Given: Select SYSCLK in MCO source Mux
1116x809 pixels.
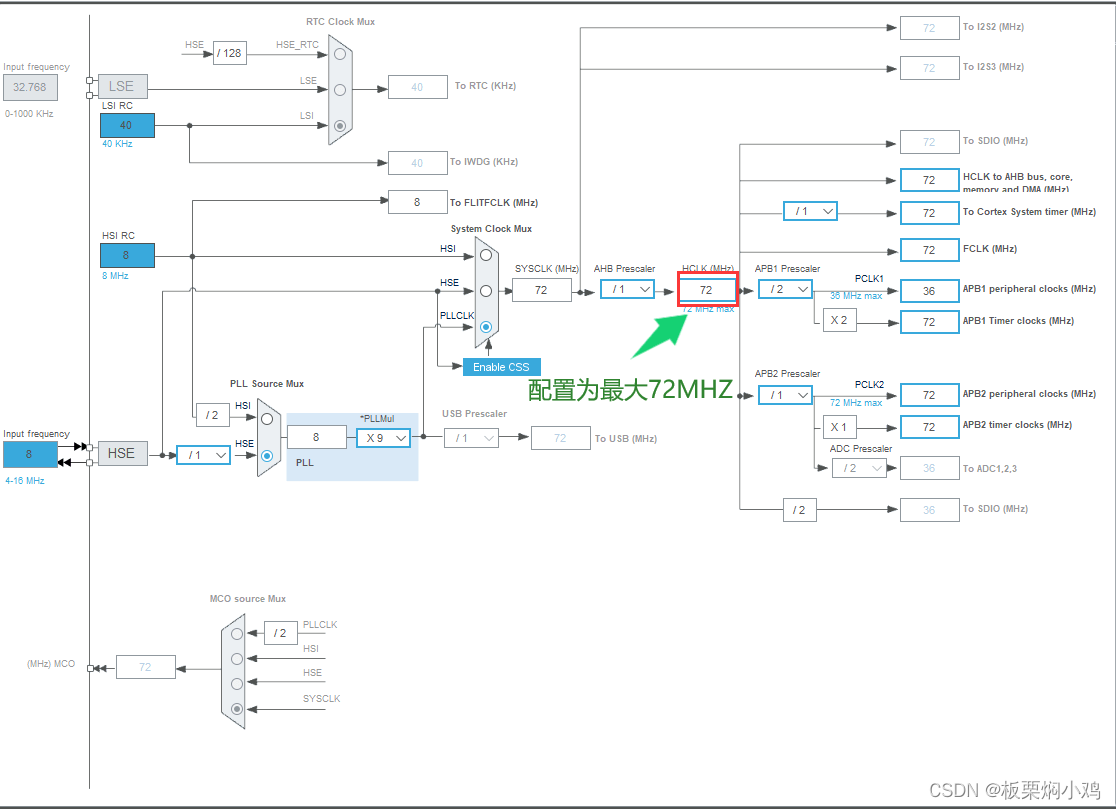Looking at the screenshot, I should pos(236,709).
